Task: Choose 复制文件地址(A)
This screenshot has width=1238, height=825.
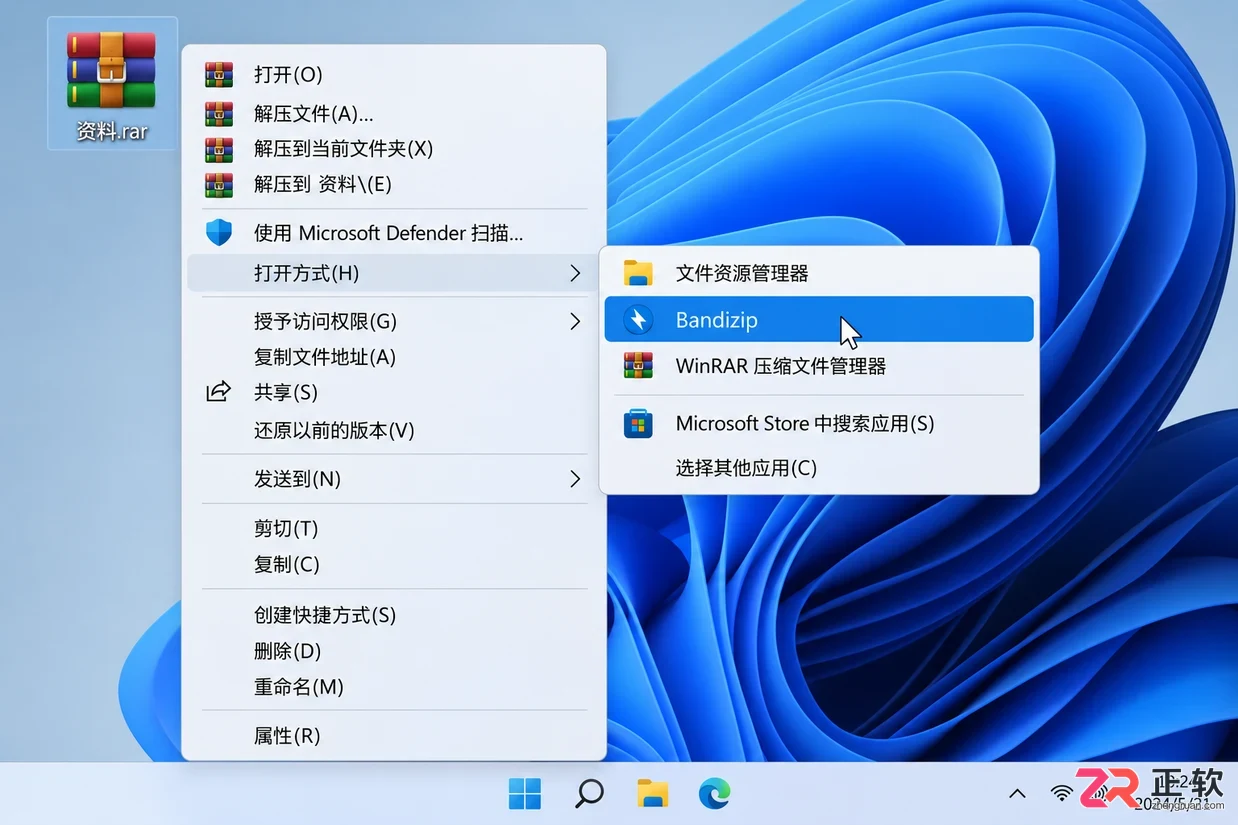Action: [x=393, y=357]
